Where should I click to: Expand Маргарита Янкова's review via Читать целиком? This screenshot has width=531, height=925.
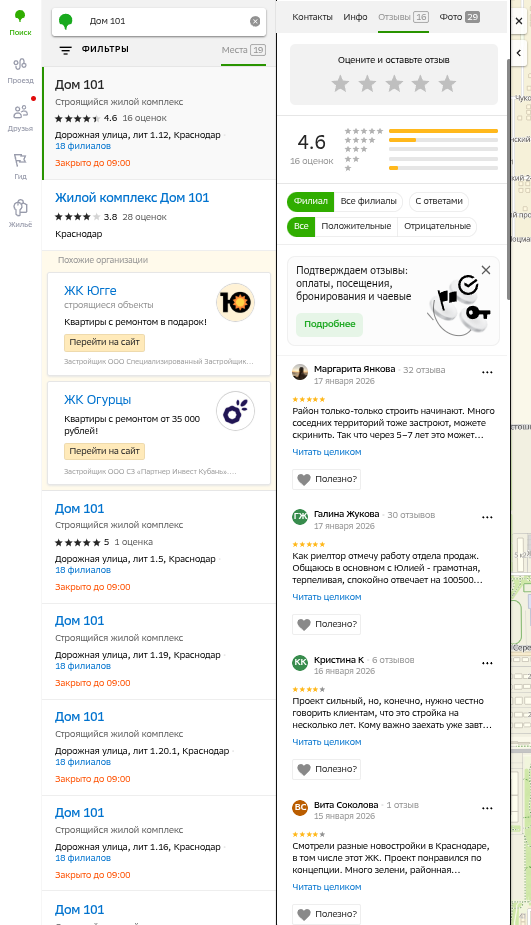pyautogui.click(x=327, y=452)
